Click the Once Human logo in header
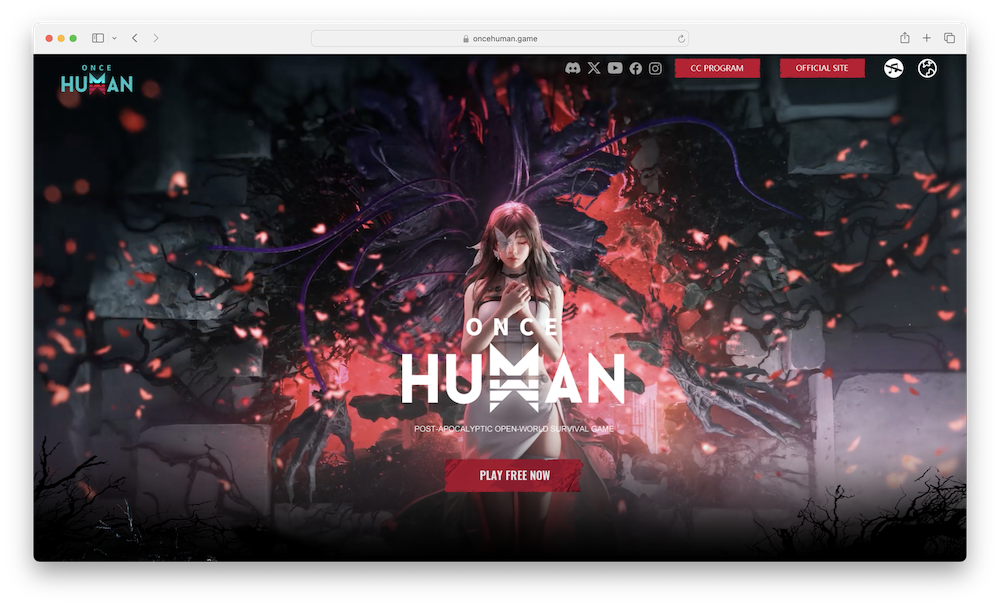The width and height of the screenshot is (1000, 606). [97, 79]
